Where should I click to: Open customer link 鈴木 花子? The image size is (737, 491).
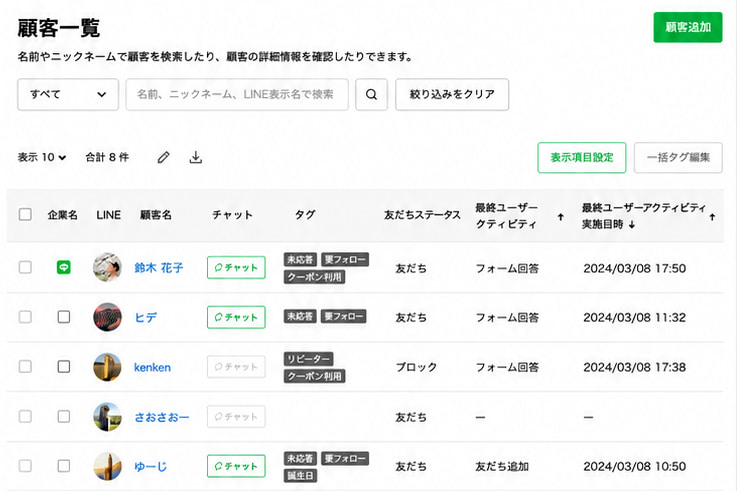tap(159, 268)
